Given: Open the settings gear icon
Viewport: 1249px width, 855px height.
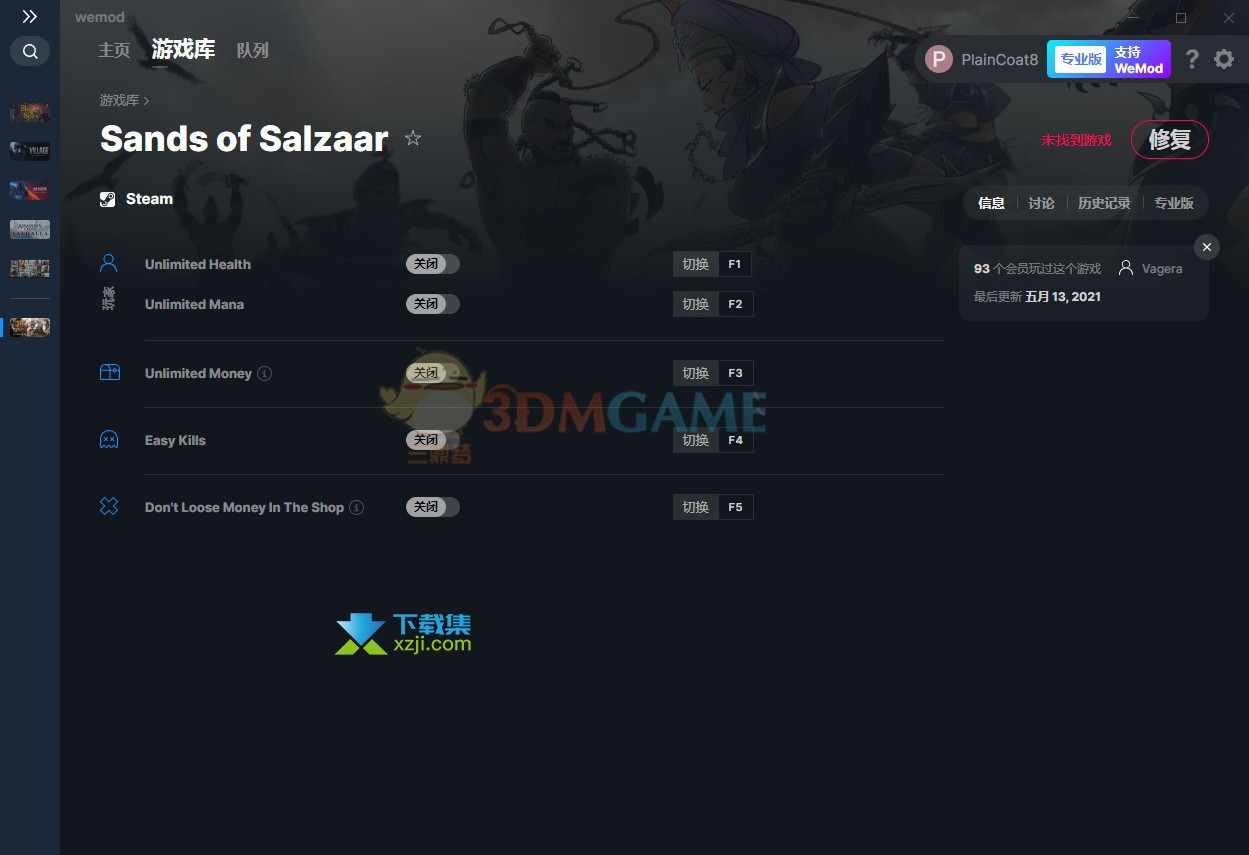Looking at the screenshot, I should click(1224, 60).
